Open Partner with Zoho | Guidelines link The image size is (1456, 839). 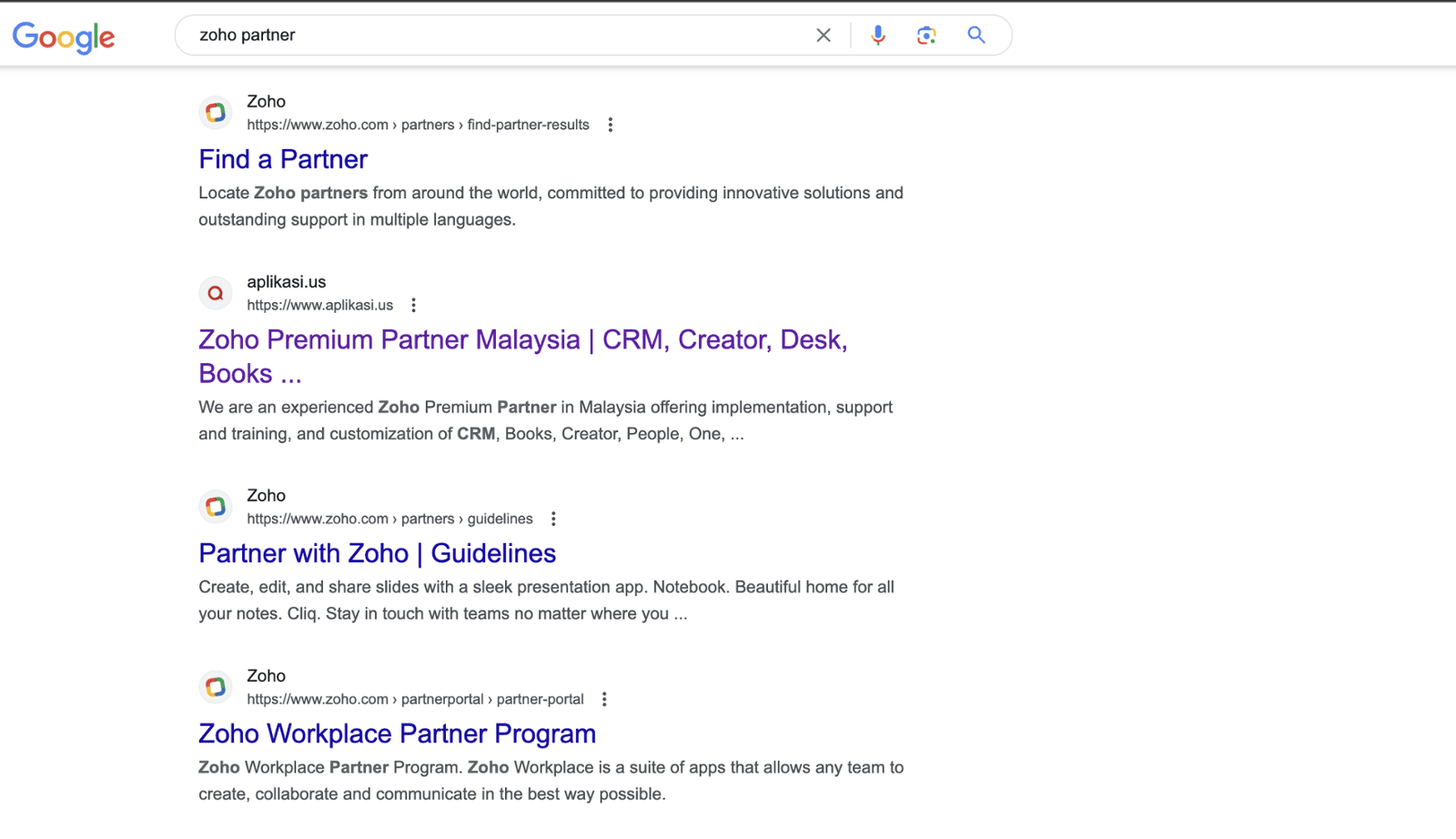point(378,553)
